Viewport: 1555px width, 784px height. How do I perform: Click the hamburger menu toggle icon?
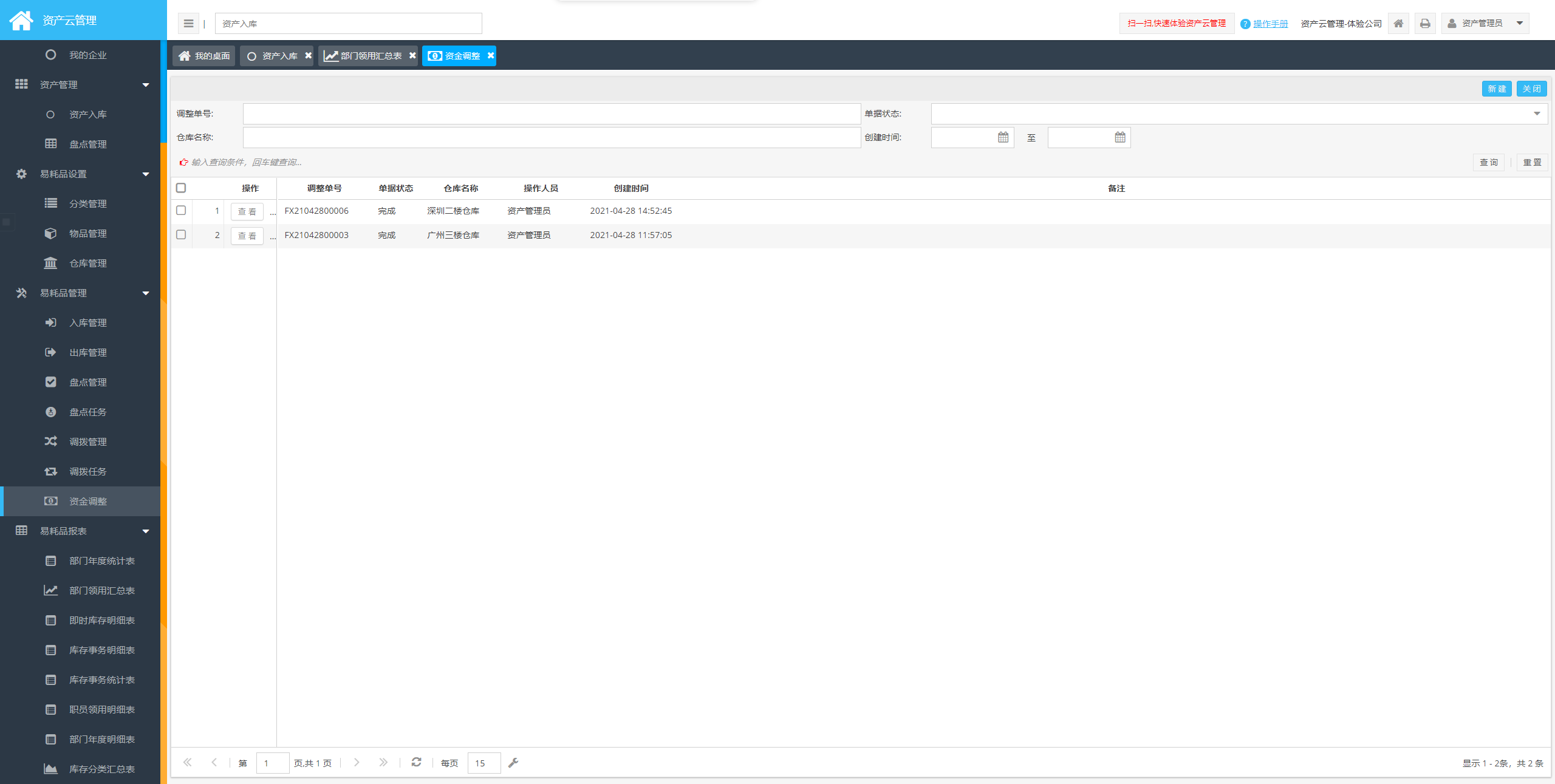(188, 24)
